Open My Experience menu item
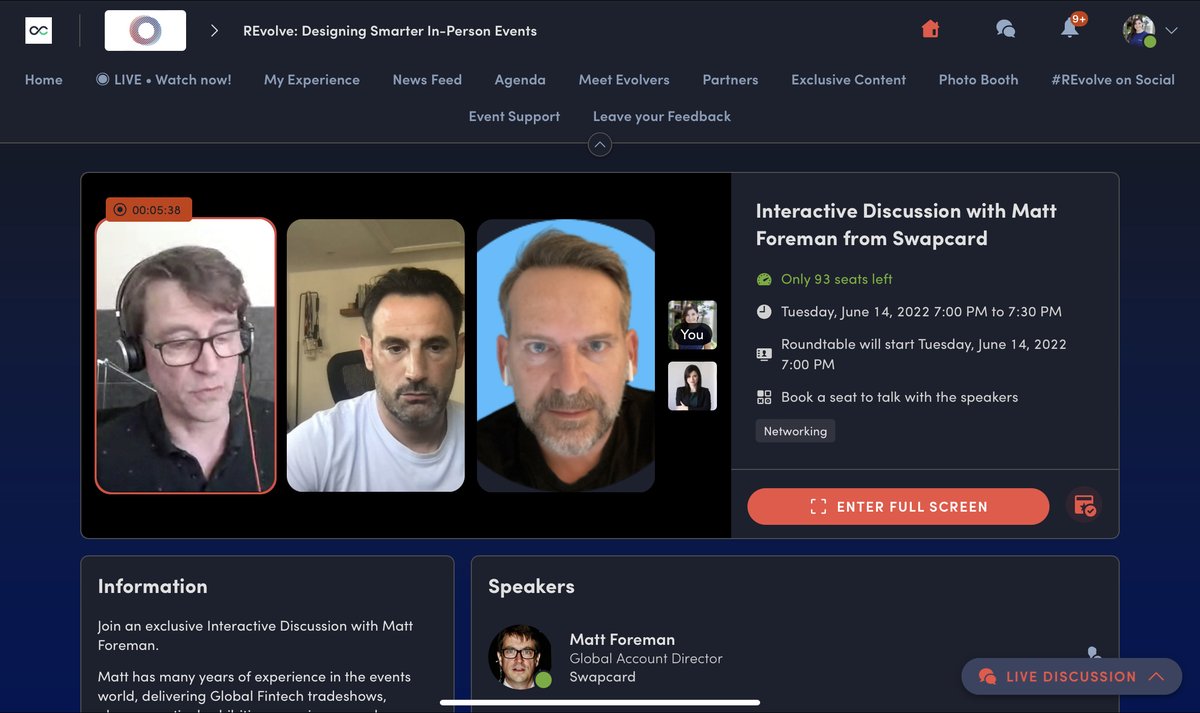Screen dimensions: 1200x713 pos(312,80)
